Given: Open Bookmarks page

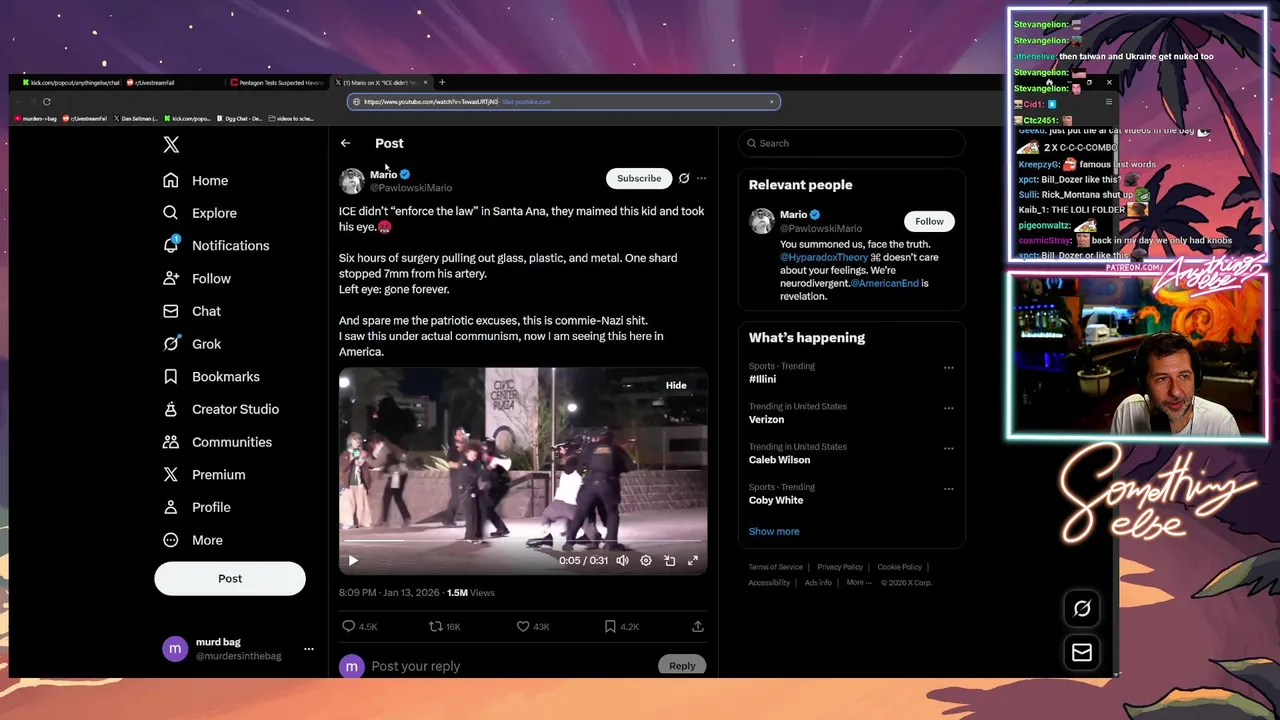Looking at the screenshot, I should pyautogui.click(x=211, y=376).
